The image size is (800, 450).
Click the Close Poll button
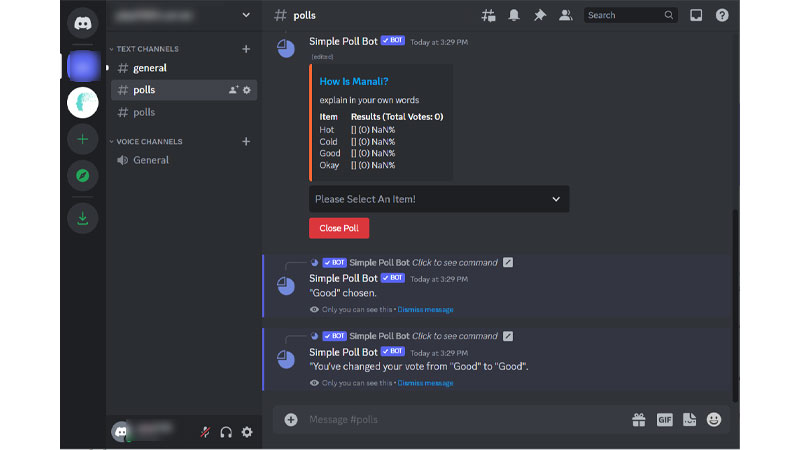339,228
